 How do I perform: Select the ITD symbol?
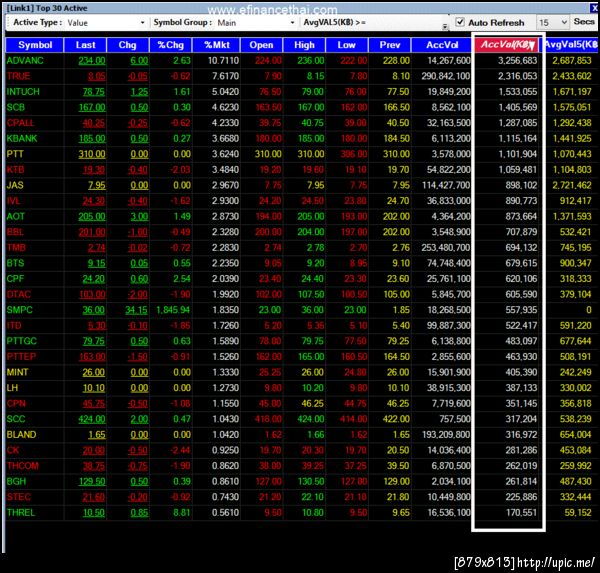point(14,326)
